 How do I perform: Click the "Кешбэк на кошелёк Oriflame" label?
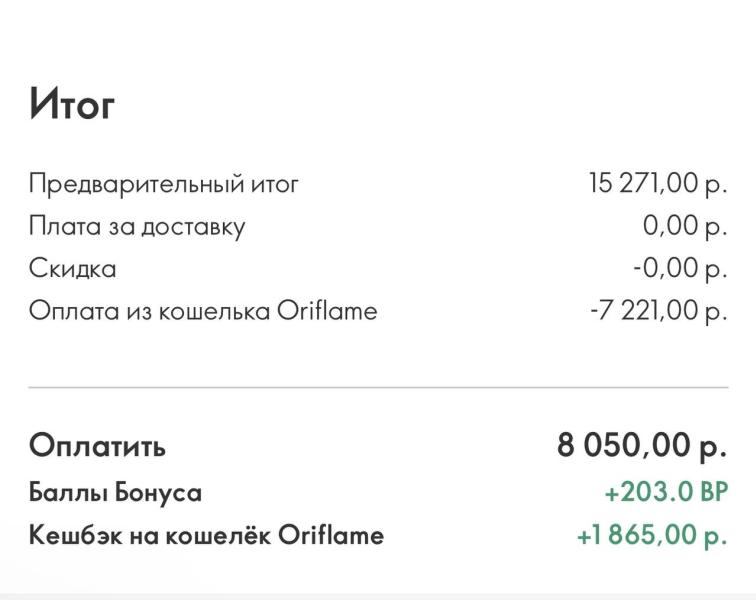click(206, 535)
